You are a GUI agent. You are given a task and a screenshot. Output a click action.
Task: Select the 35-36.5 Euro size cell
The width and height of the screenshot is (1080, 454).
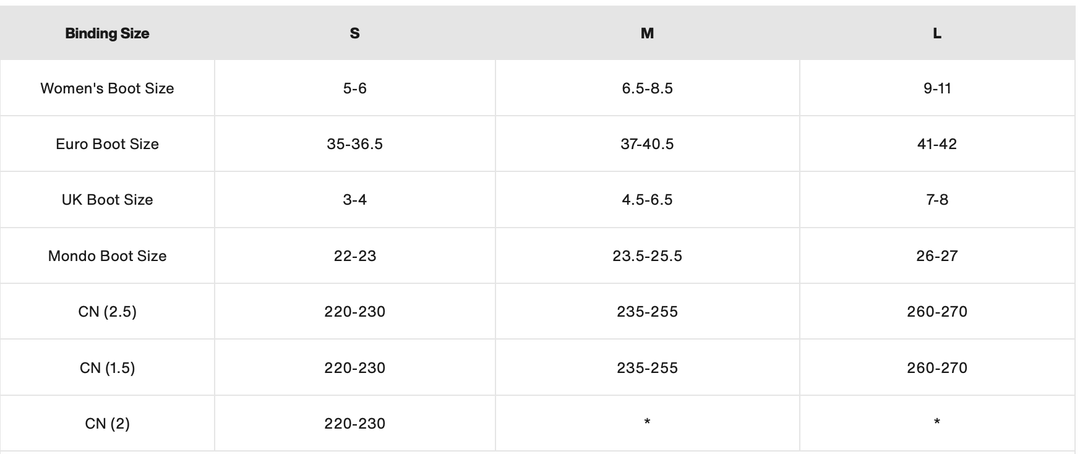coord(355,144)
